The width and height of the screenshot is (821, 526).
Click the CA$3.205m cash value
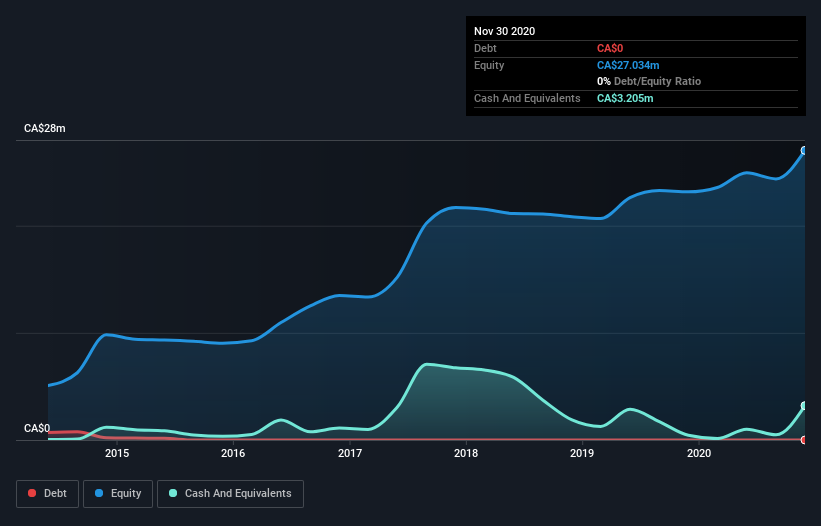tap(625, 98)
